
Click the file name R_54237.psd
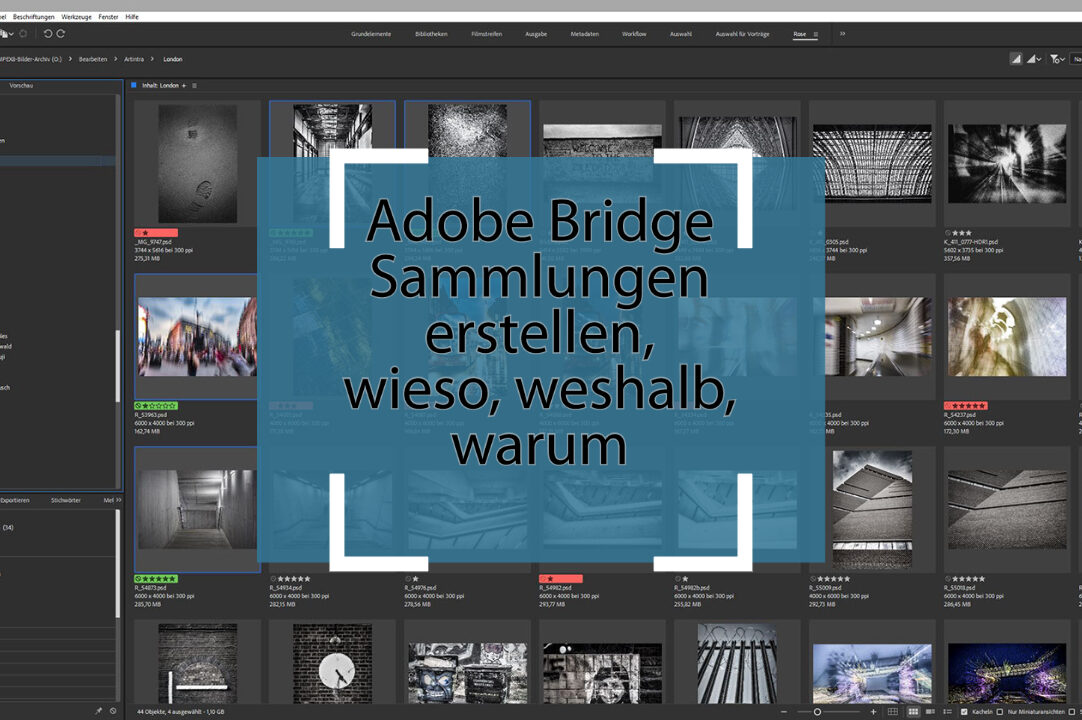(x=960, y=415)
